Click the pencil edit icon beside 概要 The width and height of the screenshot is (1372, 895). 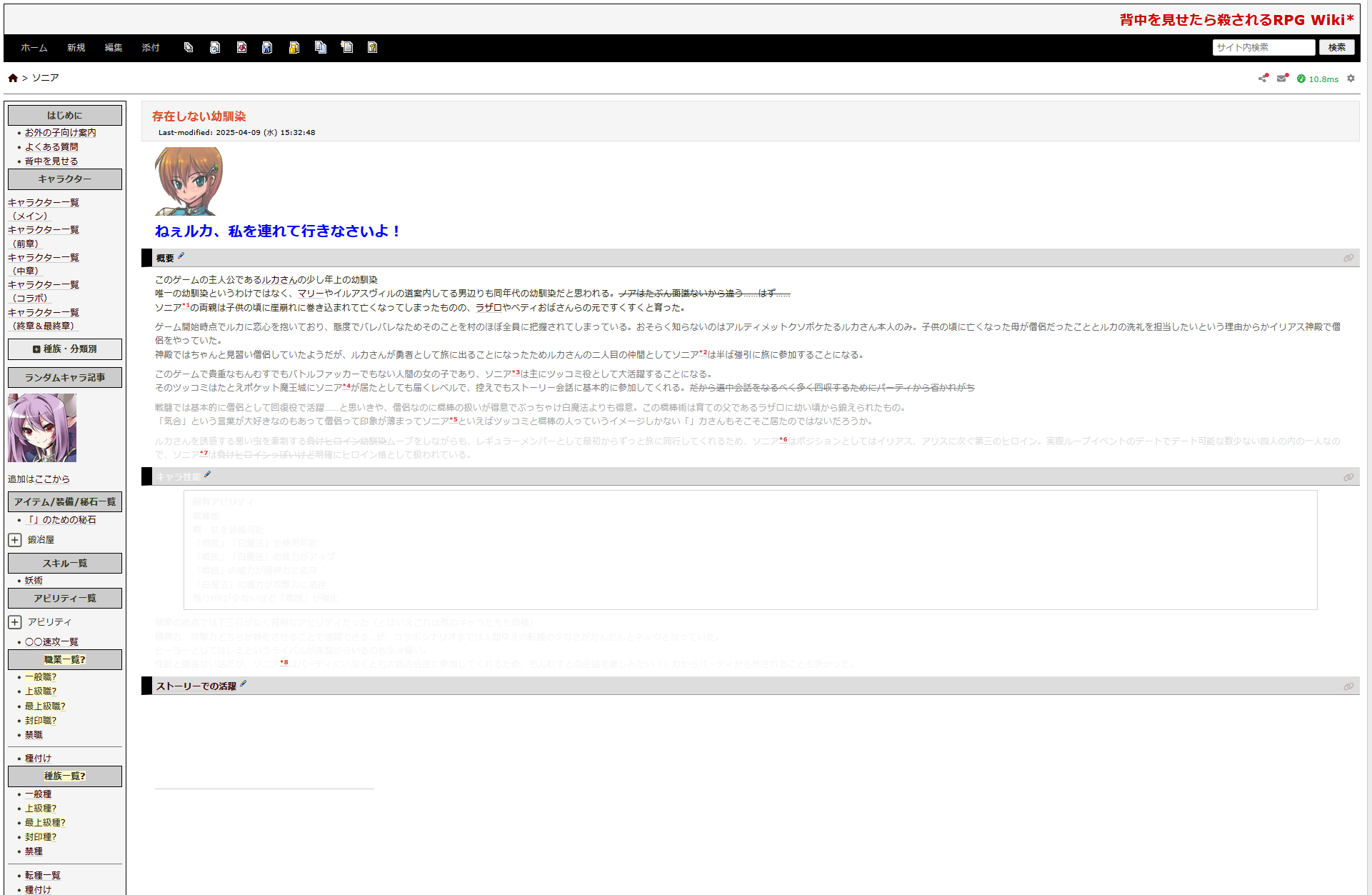[181, 256]
